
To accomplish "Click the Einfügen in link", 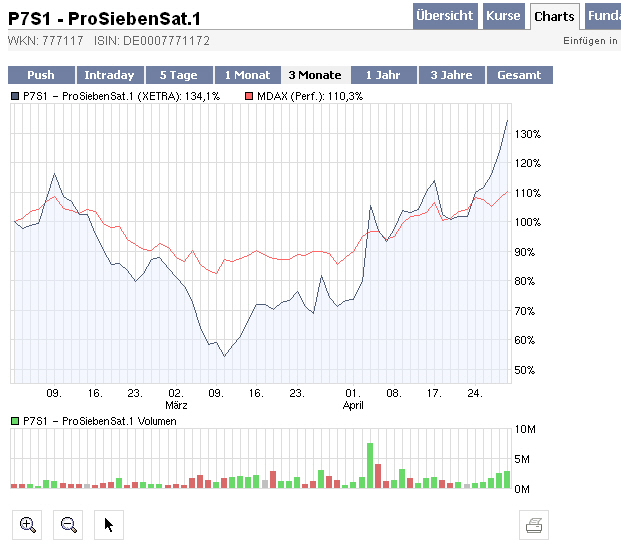I will (590, 41).
